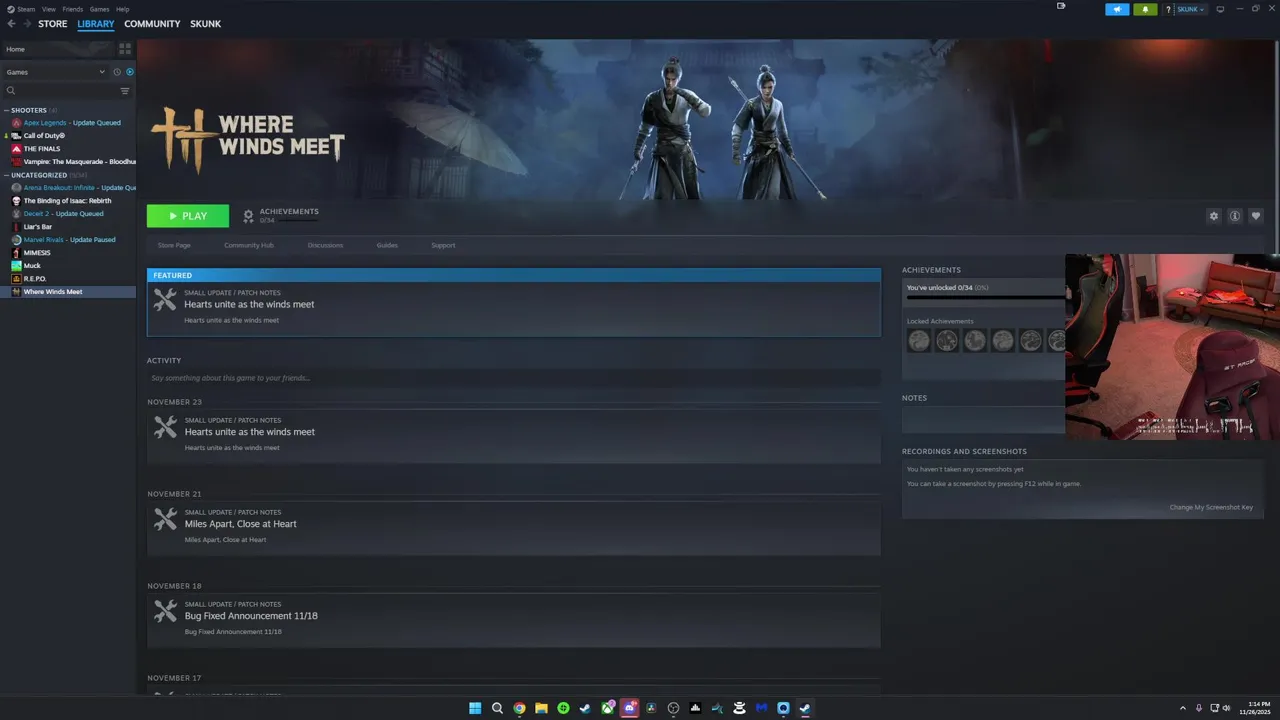The height and width of the screenshot is (720, 1280).
Task: Select Apex Legends in library list
Action: coord(68,123)
